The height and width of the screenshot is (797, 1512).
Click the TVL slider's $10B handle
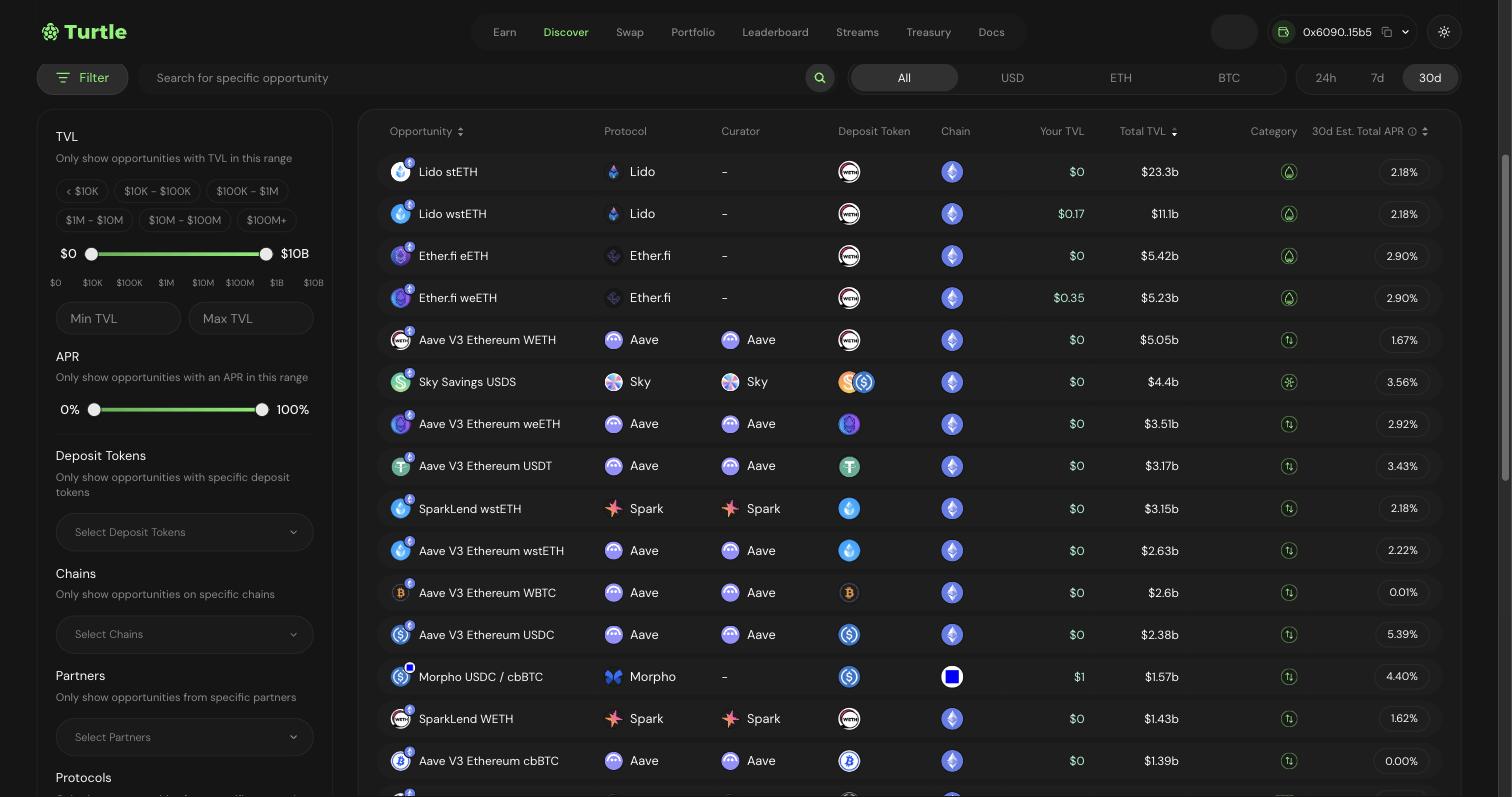coord(266,254)
